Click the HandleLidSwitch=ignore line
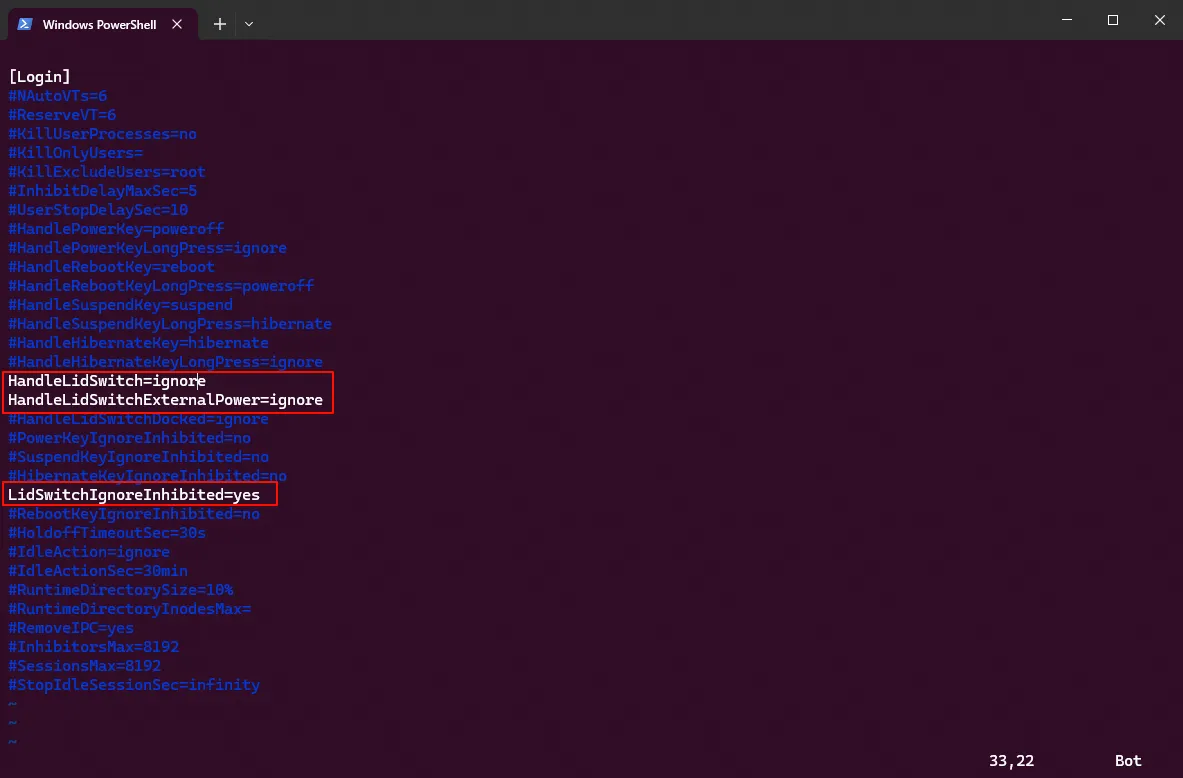Screen dimensions: 1183x778 tap(107, 381)
